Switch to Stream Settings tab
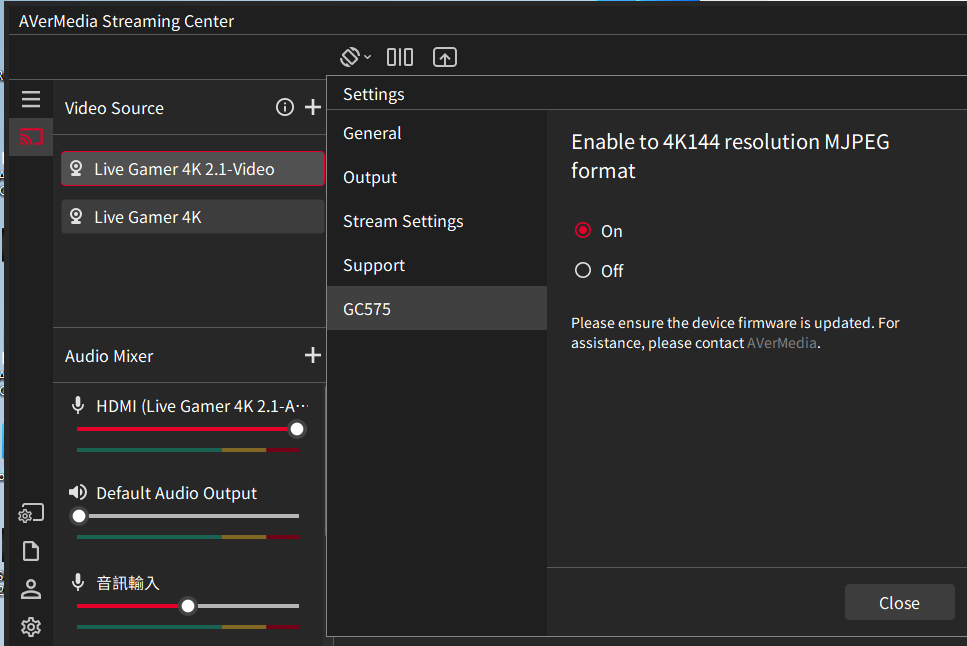 click(x=403, y=221)
